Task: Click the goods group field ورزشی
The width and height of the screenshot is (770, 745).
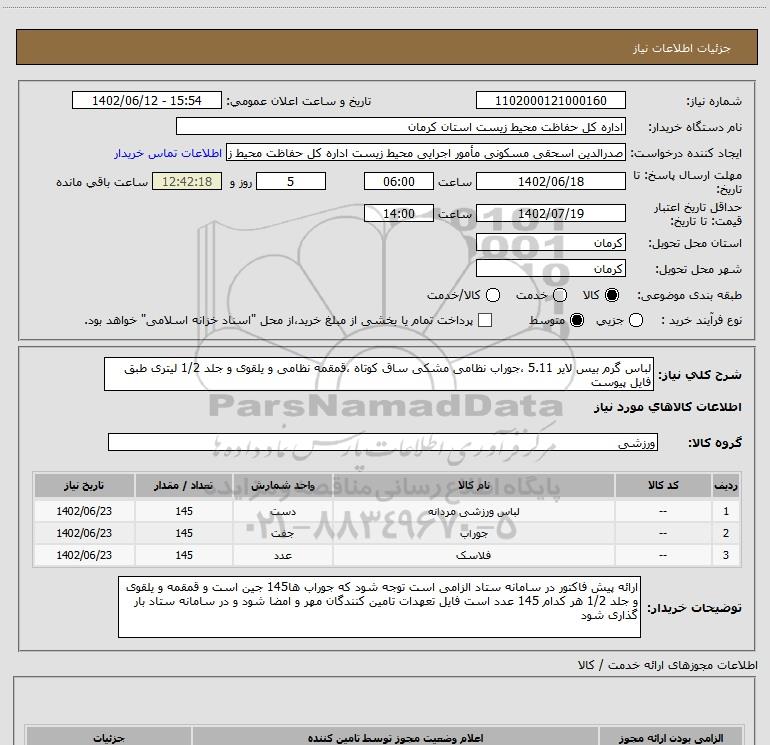Action: (383, 442)
